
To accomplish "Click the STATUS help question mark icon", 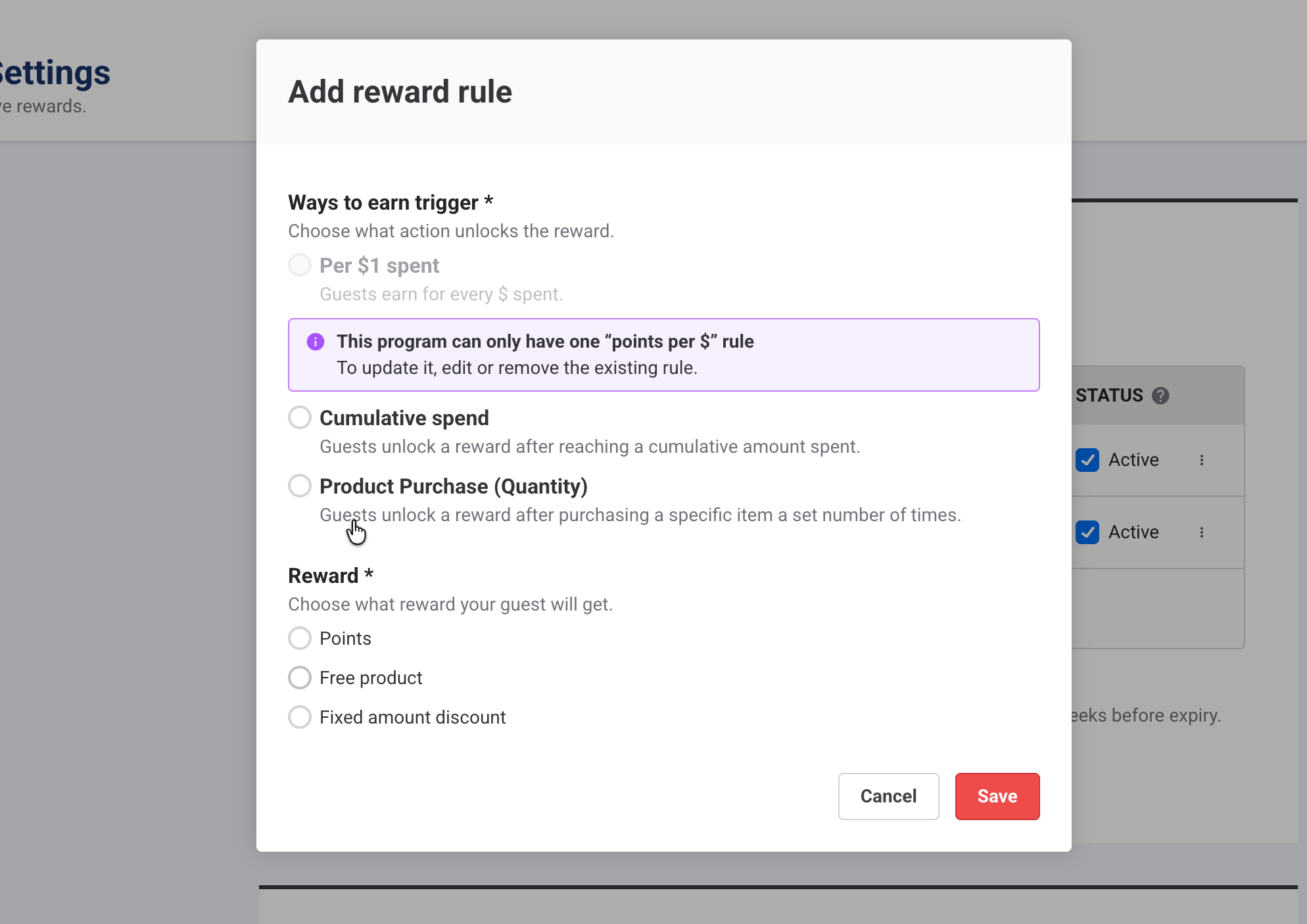I will point(1160,396).
